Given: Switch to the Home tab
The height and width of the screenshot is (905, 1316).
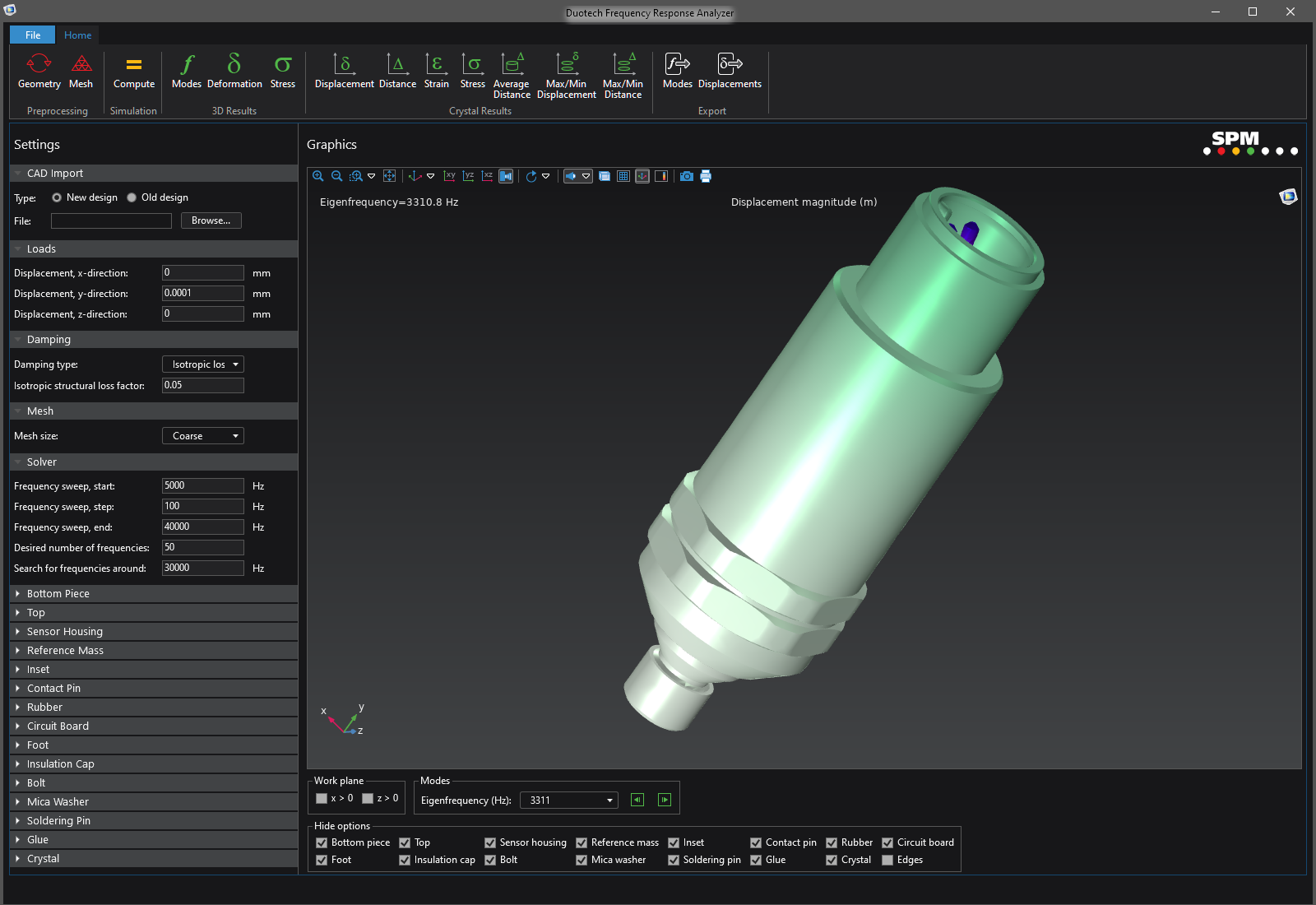Looking at the screenshot, I should (78, 35).
